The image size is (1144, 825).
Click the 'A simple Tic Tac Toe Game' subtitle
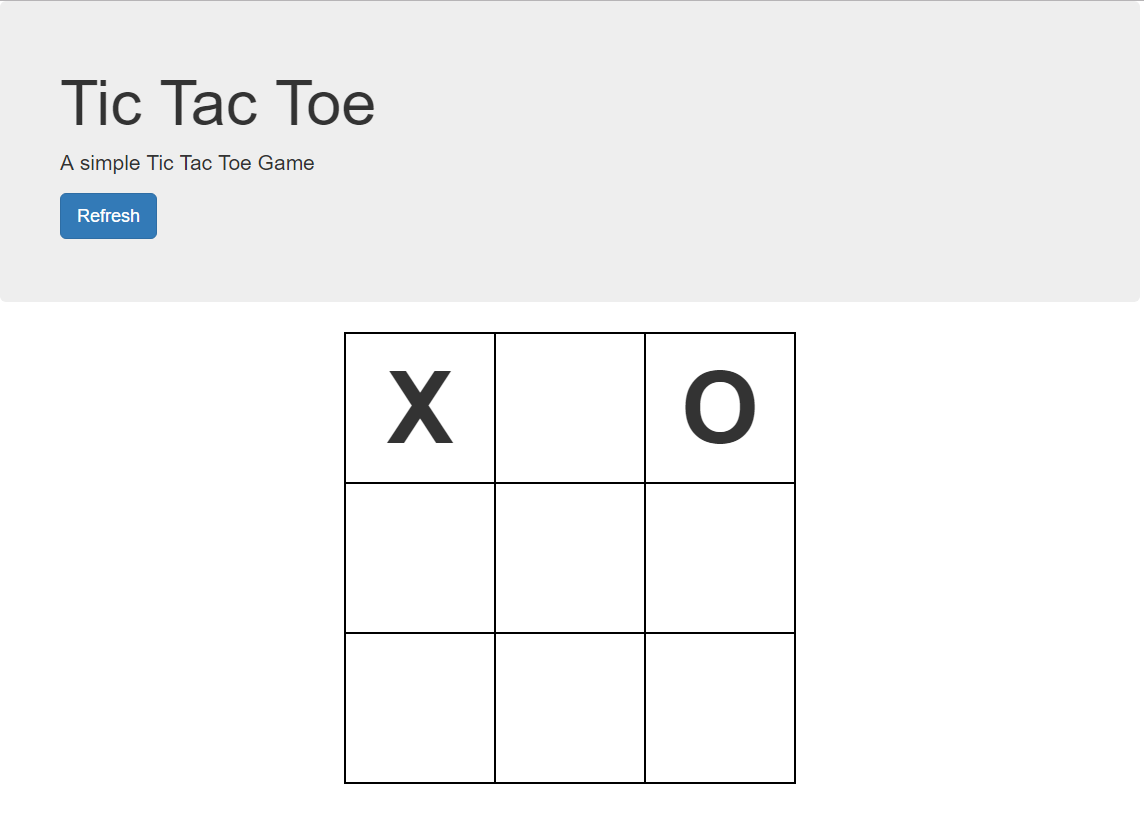[x=187, y=163]
